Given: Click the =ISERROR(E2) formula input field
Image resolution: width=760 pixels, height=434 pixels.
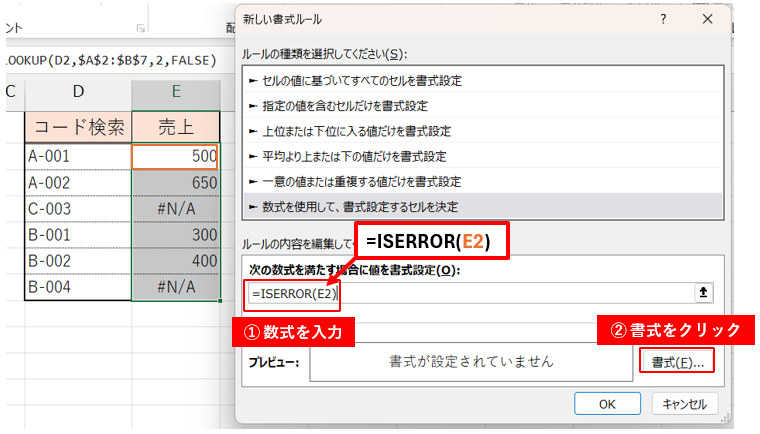Looking at the screenshot, I should [470, 293].
